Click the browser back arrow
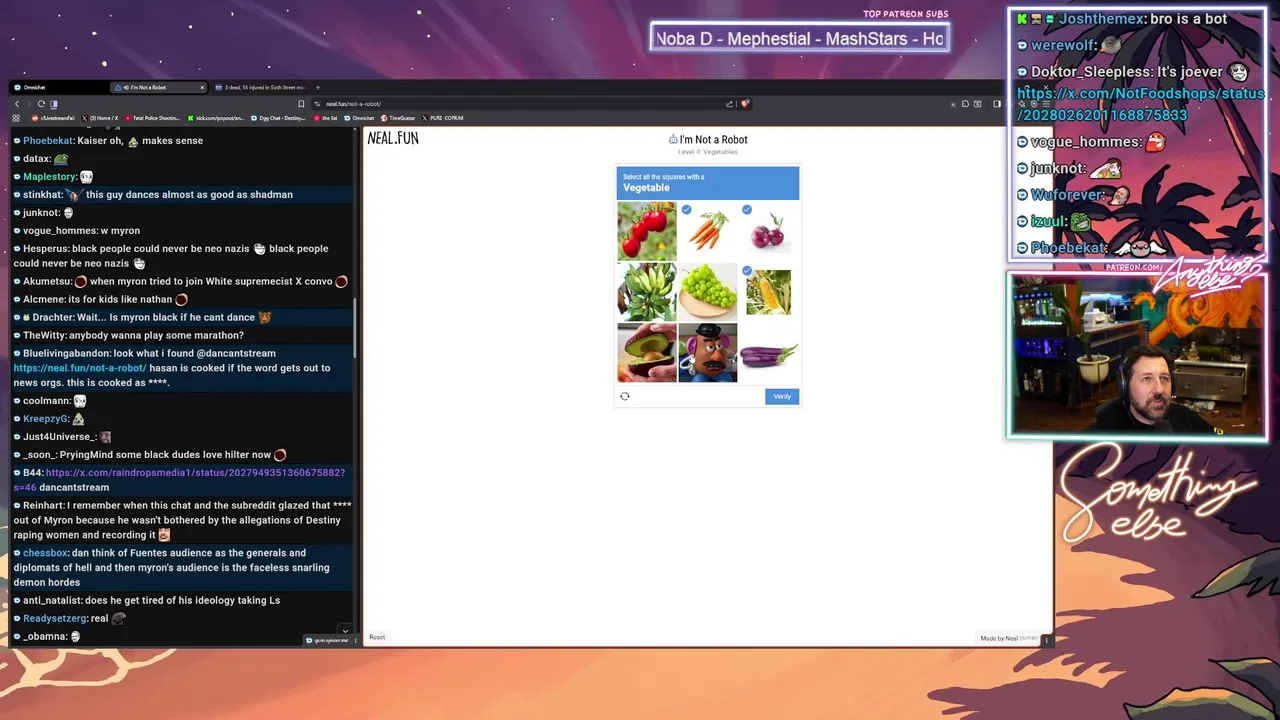 point(17,104)
